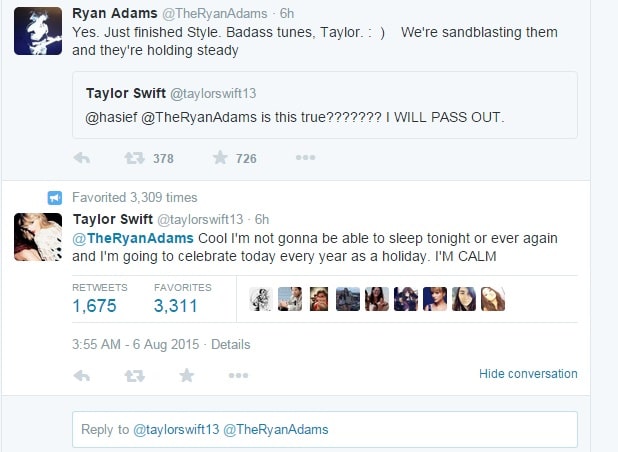Open more options on Taylor Swift's tweet
Screen dimensions: 618x452
[238, 375]
